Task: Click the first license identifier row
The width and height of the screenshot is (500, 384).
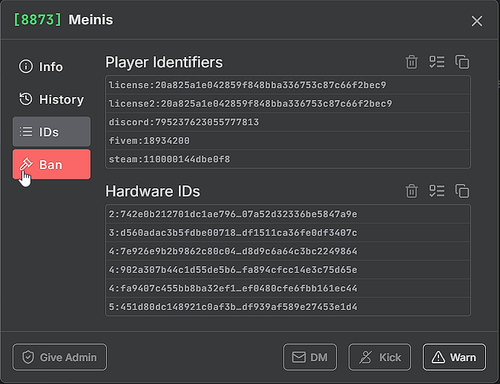Action: [288, 85]
